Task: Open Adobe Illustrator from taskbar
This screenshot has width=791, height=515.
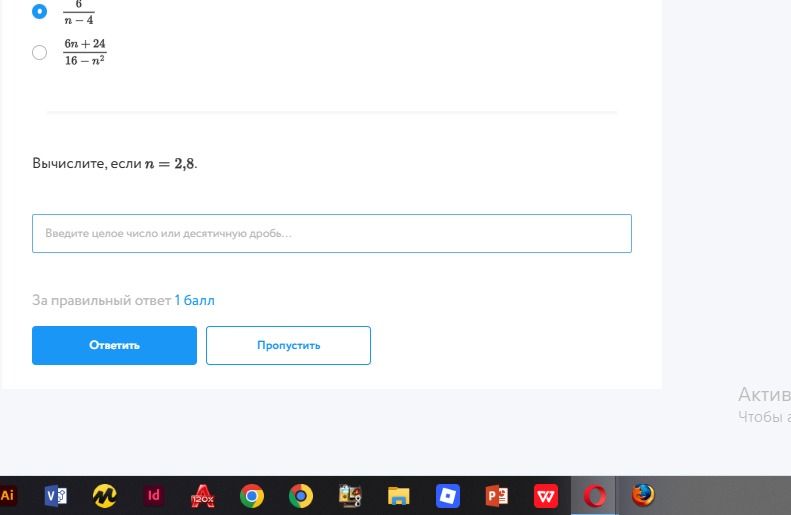Action: [x=6, y=495]
